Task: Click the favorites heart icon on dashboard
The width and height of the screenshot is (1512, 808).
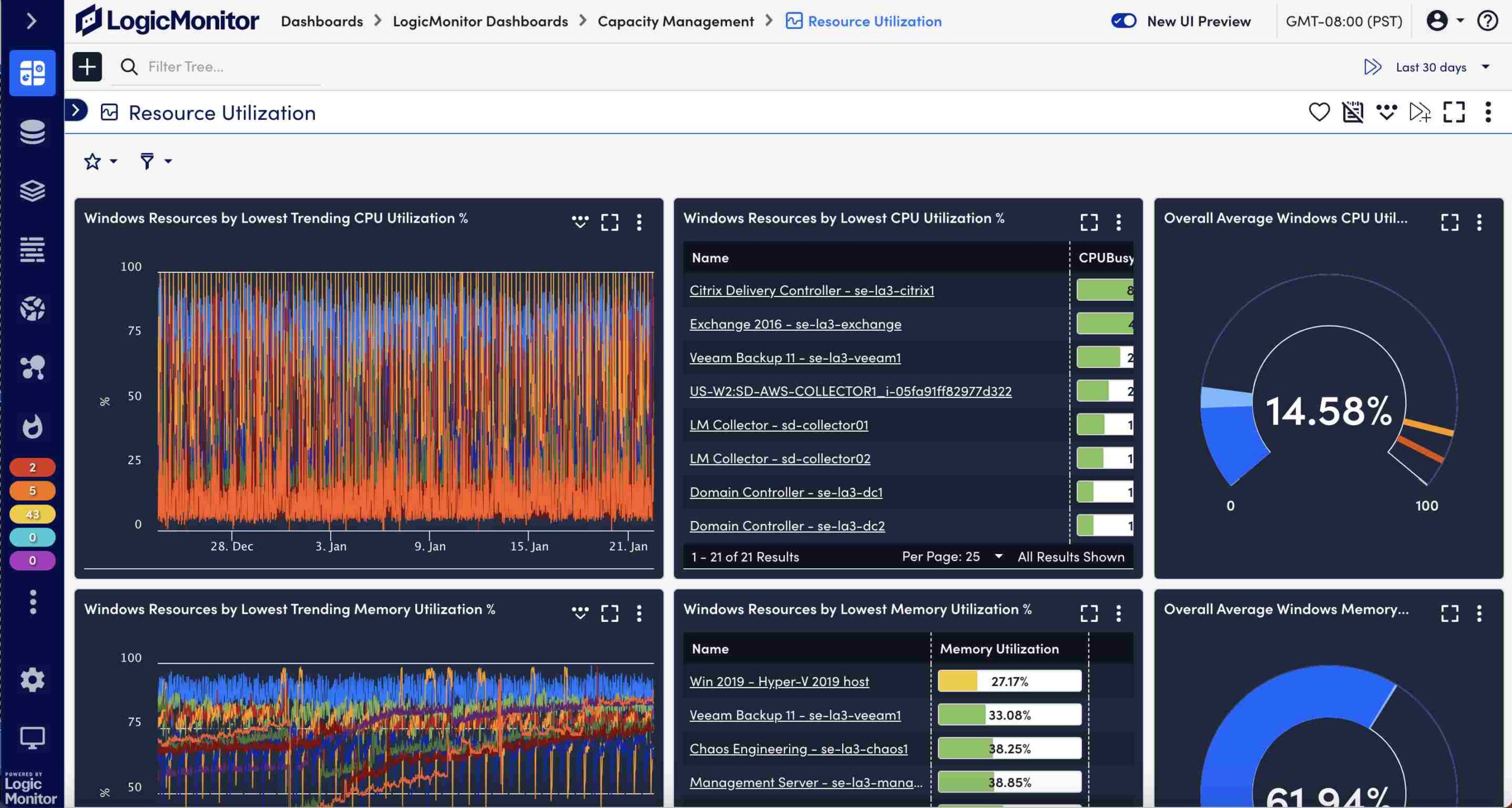Action: click(1319, 111)
